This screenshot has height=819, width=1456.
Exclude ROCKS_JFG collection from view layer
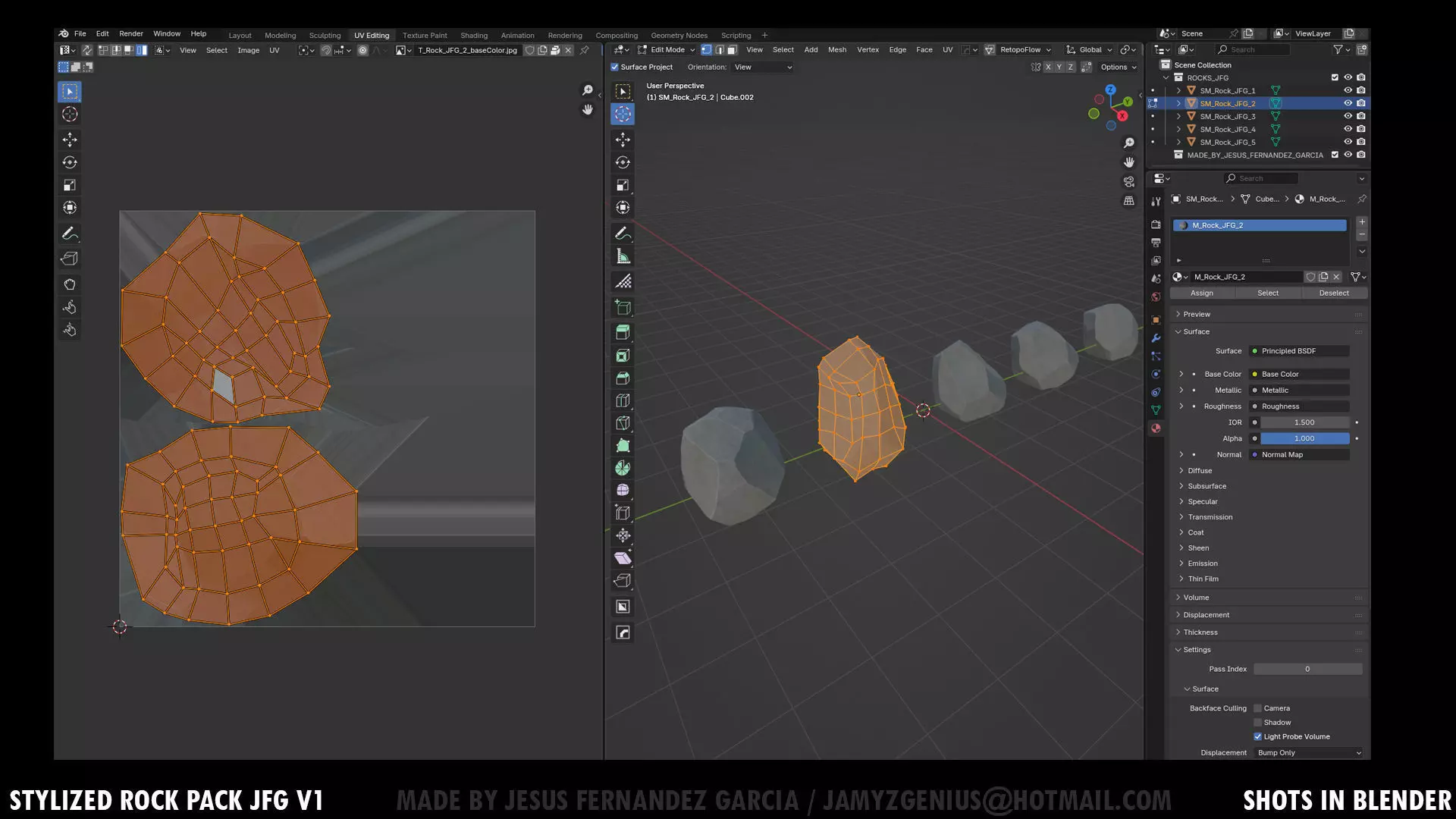coord(1335,77)
